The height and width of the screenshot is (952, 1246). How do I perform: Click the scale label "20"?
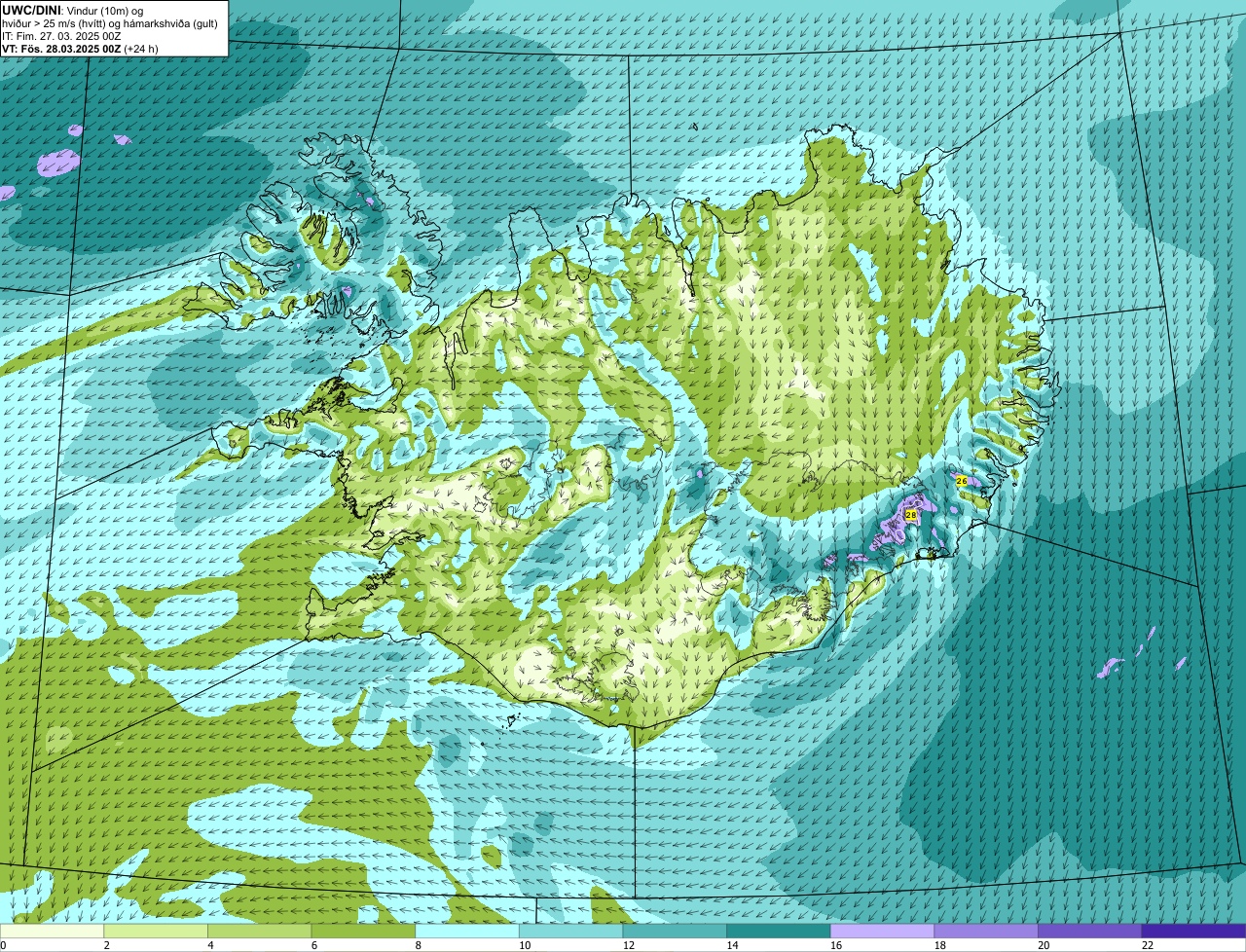1044,945
